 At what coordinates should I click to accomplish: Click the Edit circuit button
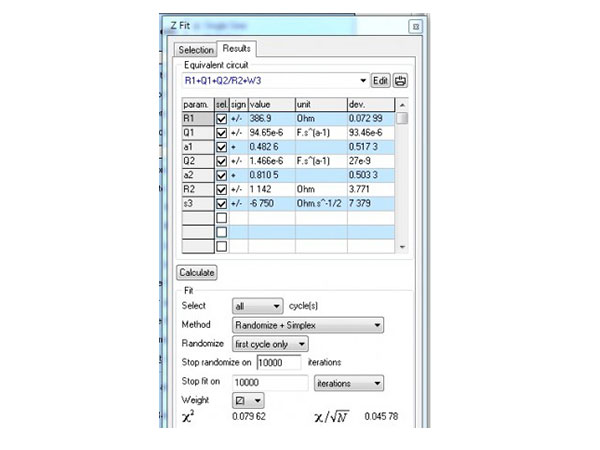[380, 80]
